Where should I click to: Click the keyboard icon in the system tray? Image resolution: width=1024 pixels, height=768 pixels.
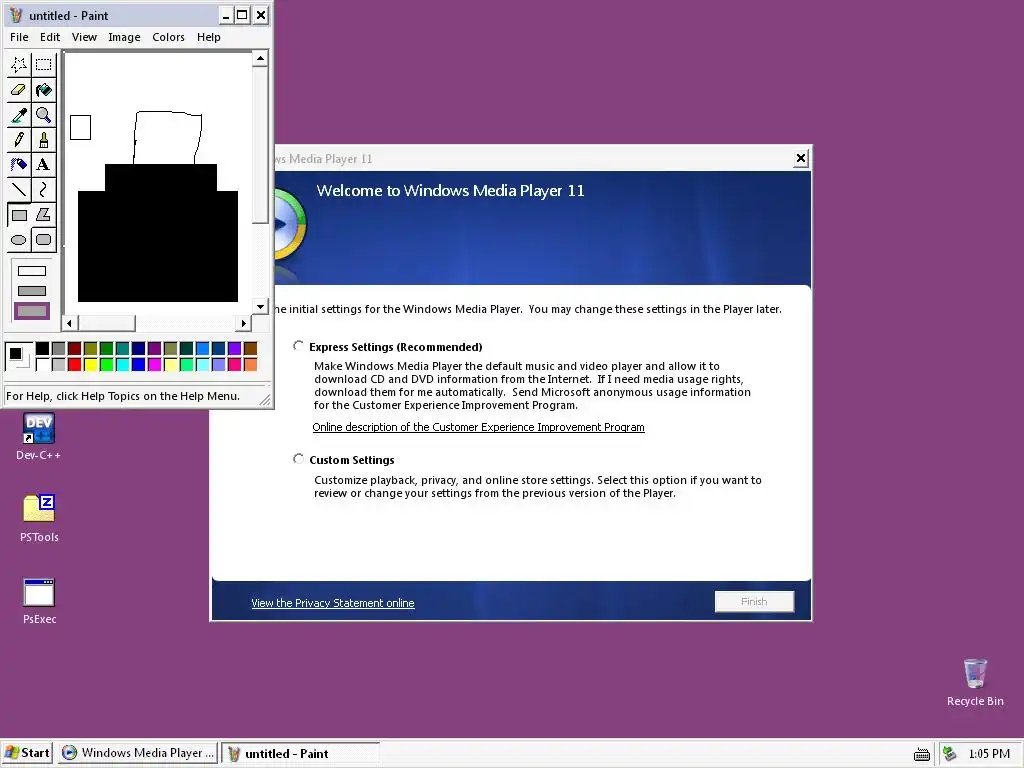[921, 754]
